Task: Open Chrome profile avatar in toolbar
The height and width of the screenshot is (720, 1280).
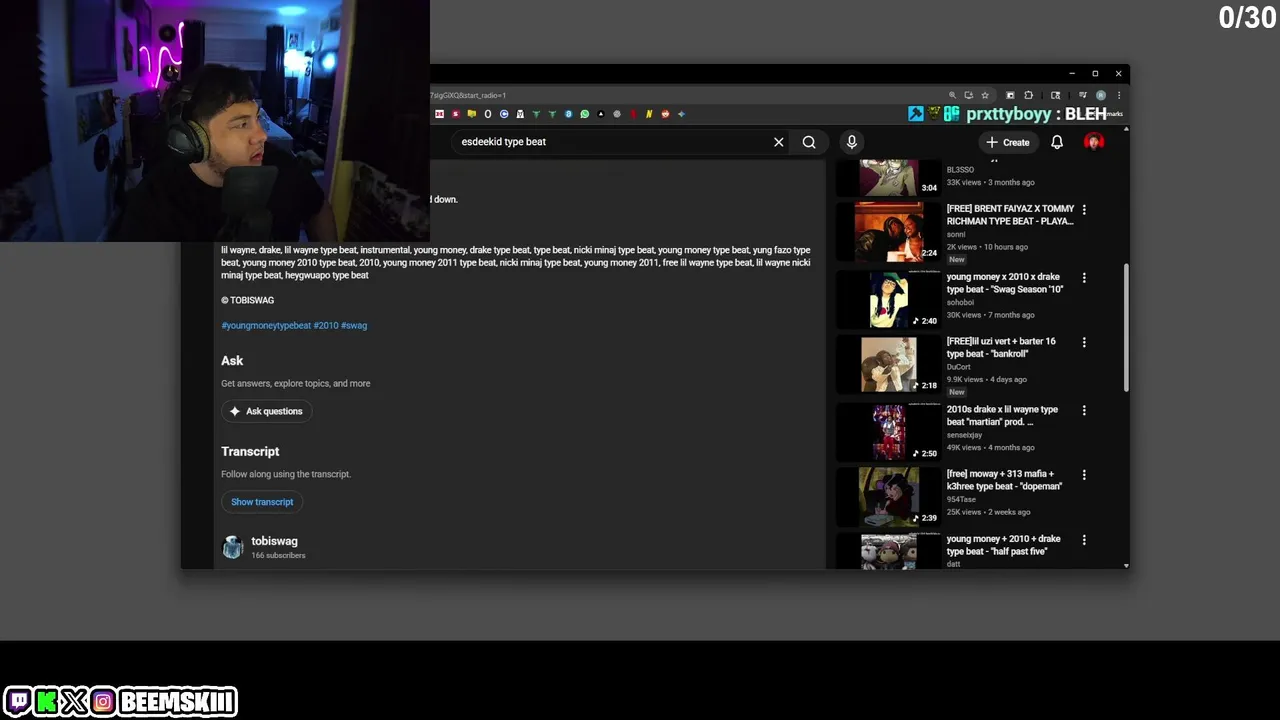Action: click(1101, 95)
